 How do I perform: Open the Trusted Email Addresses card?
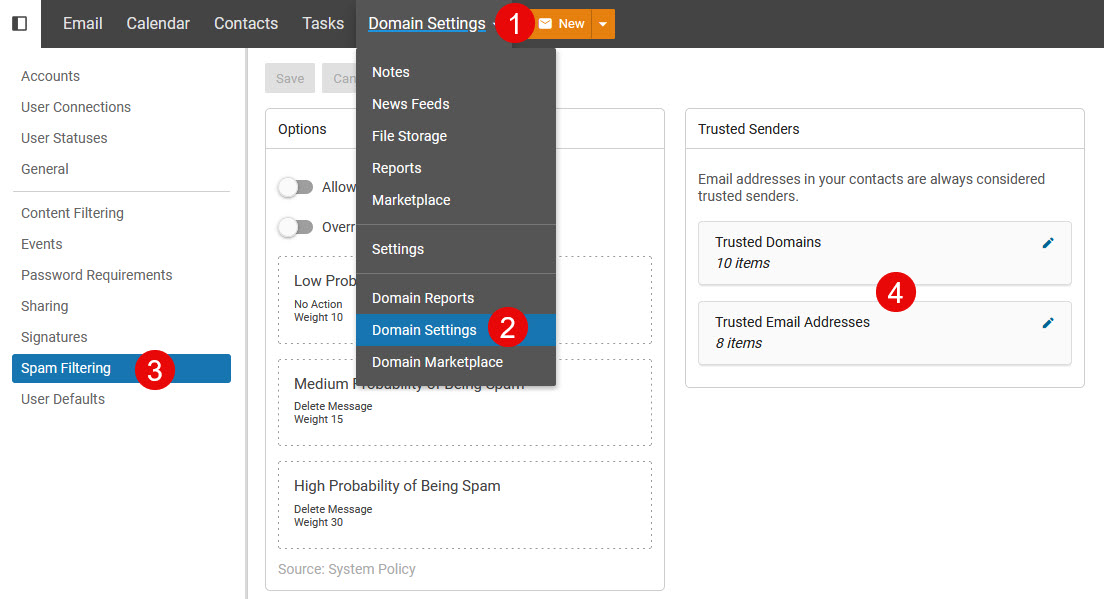(884, 333)
